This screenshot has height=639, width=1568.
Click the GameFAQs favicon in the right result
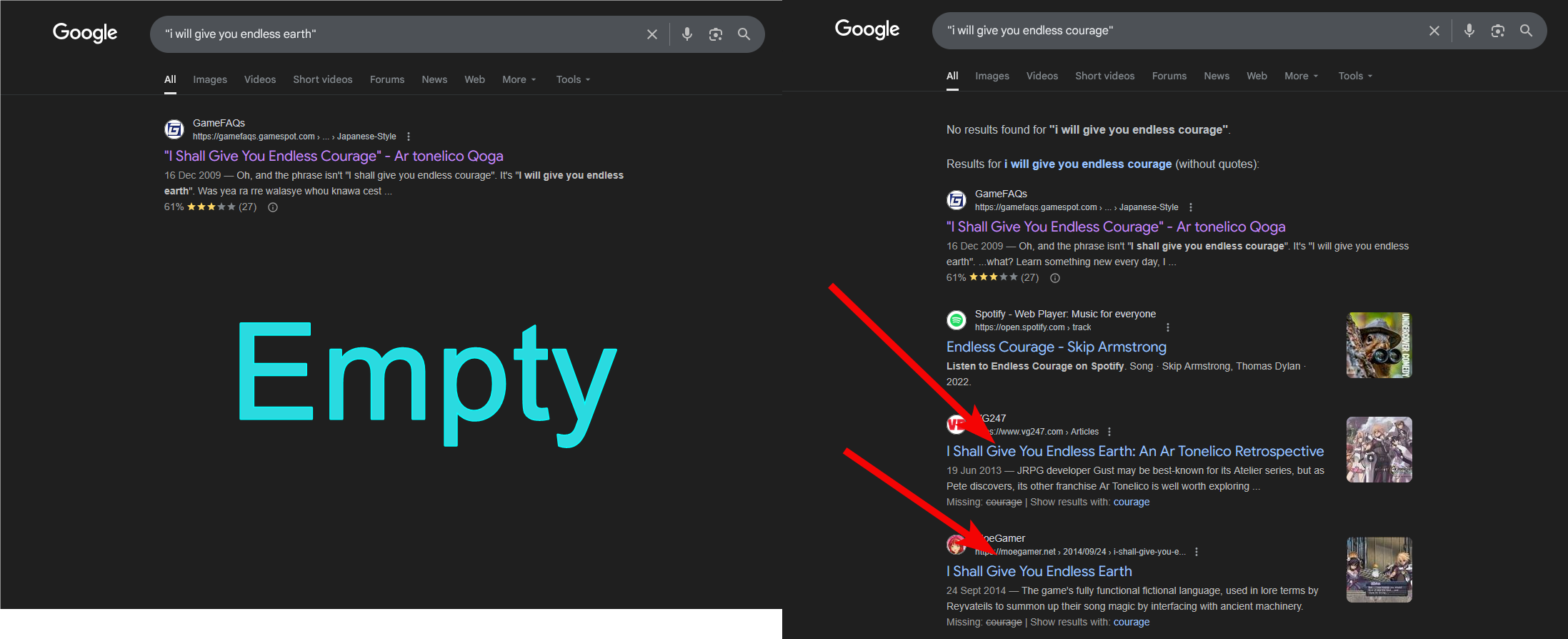tap(957, 200)
